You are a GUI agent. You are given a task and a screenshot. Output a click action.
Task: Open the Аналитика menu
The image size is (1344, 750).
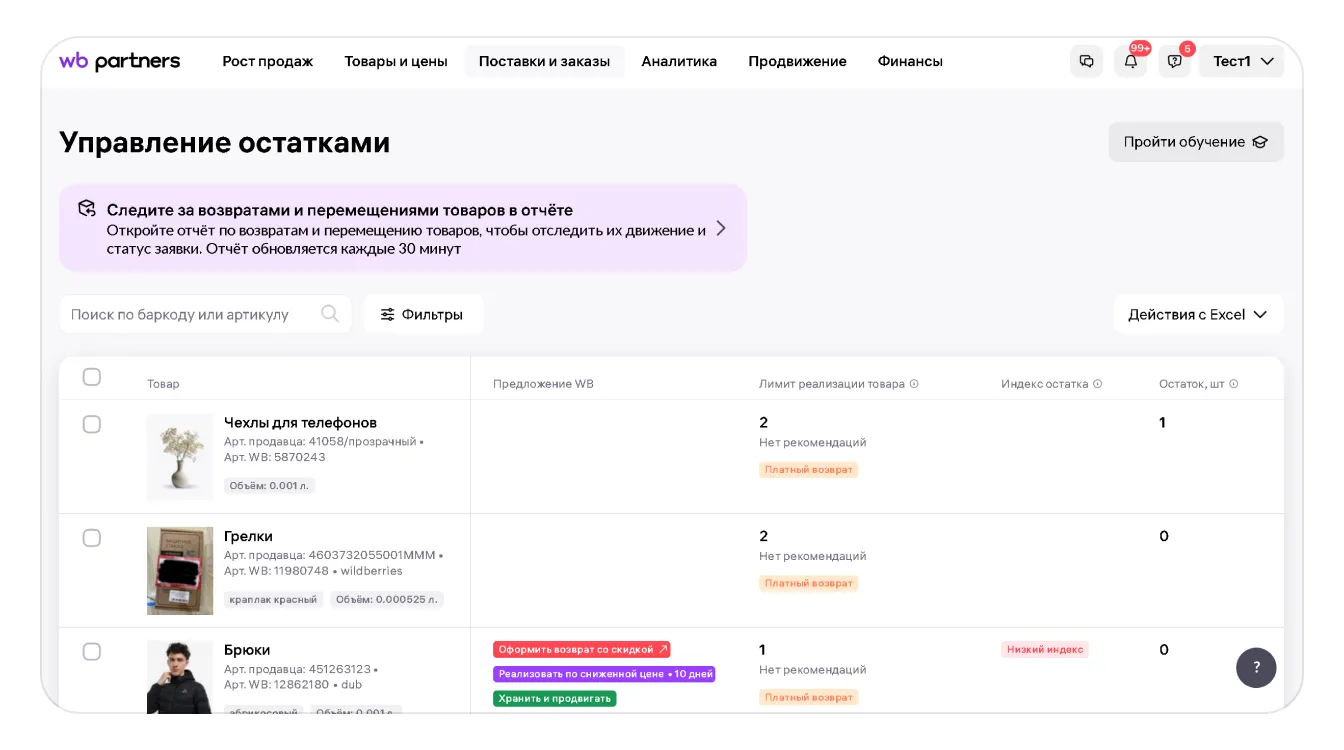pos(679,61)
